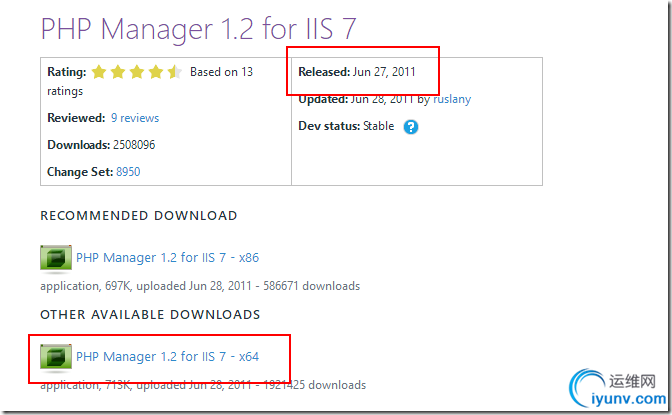The height and width of the screenshot is (415, 672).
Task: Open Change Set 8950 link
Action: pyautogui.click(x=128, y=172)
